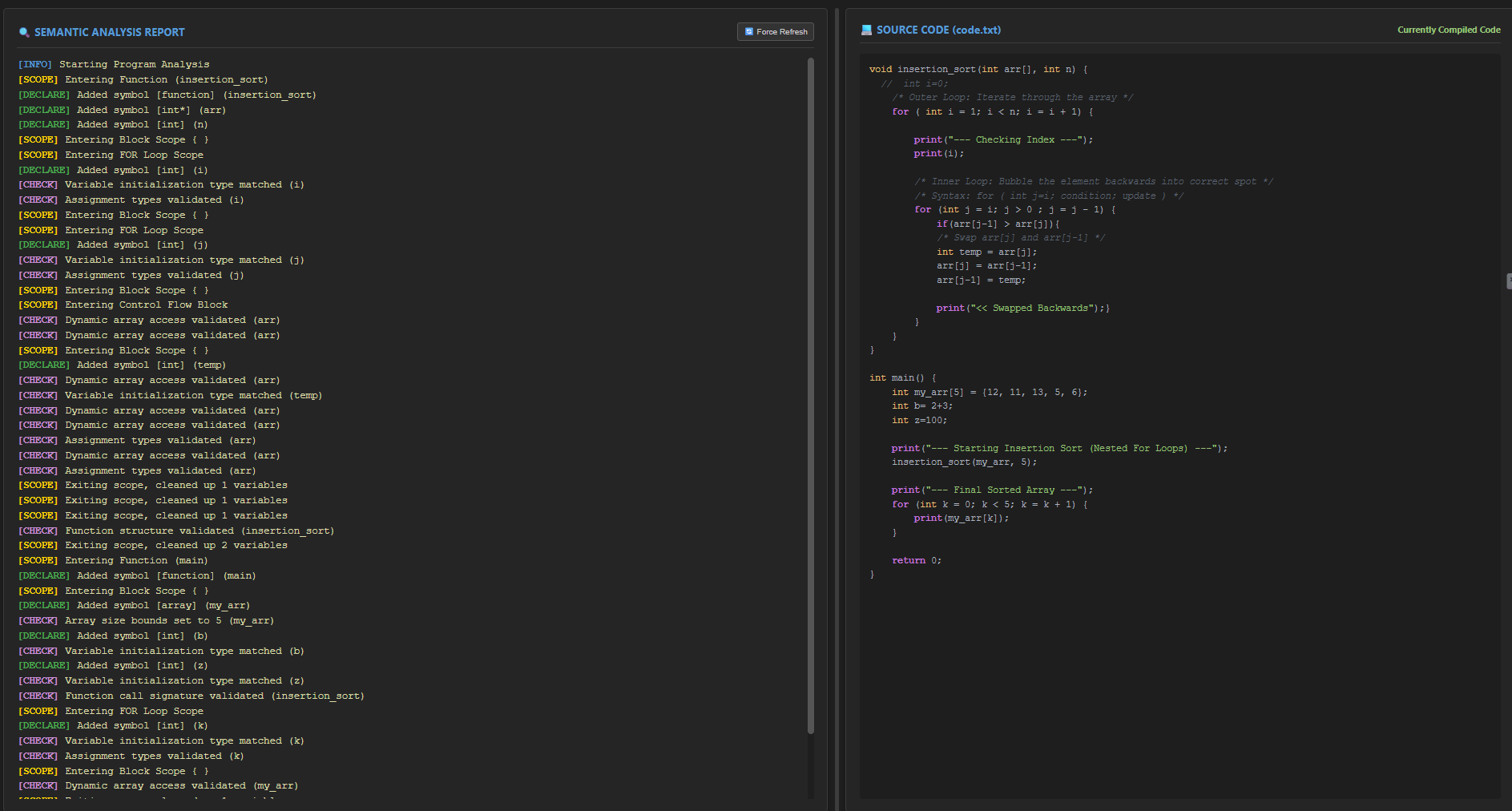Click Added symbol [array] (my_arr) log line
Viewport: 1512px width, 811px height.
(135, 605)
